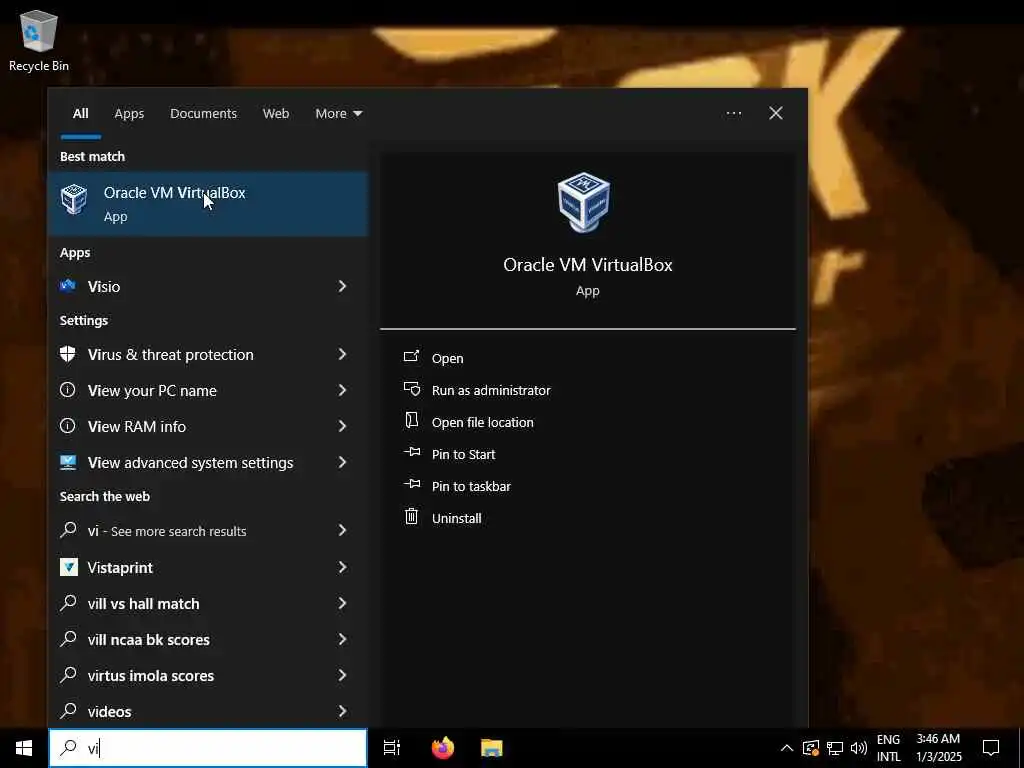
Task: Choose Run as administrator
Action: tap(491, 391)
